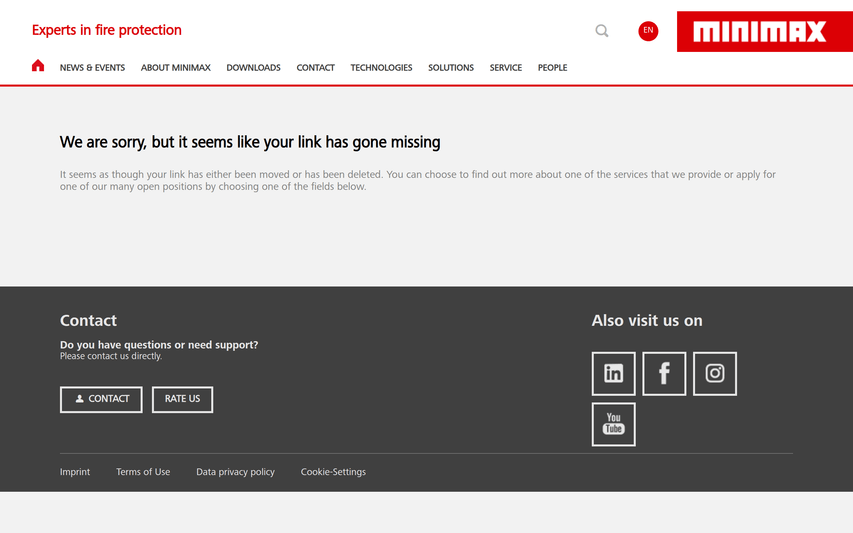Screen dimensions: 853x533
Task: Click the red home icon
Action: point(38,67)
